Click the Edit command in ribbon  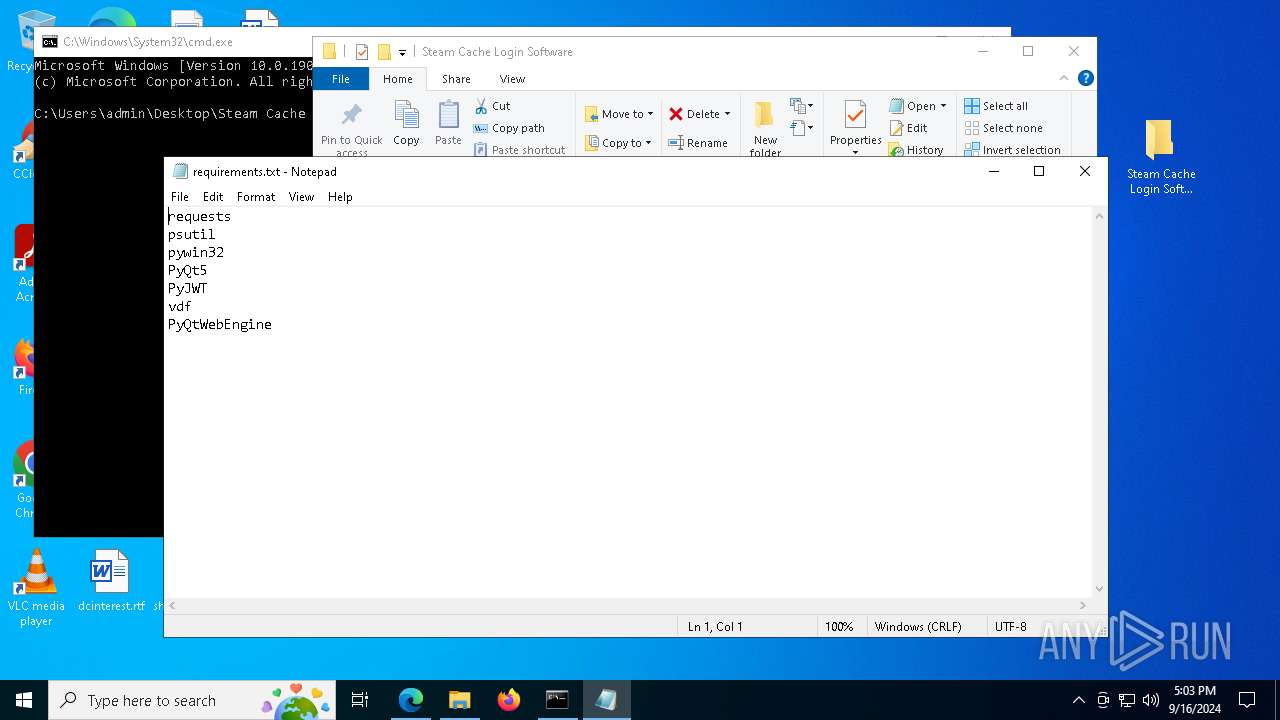coord(909,128)
